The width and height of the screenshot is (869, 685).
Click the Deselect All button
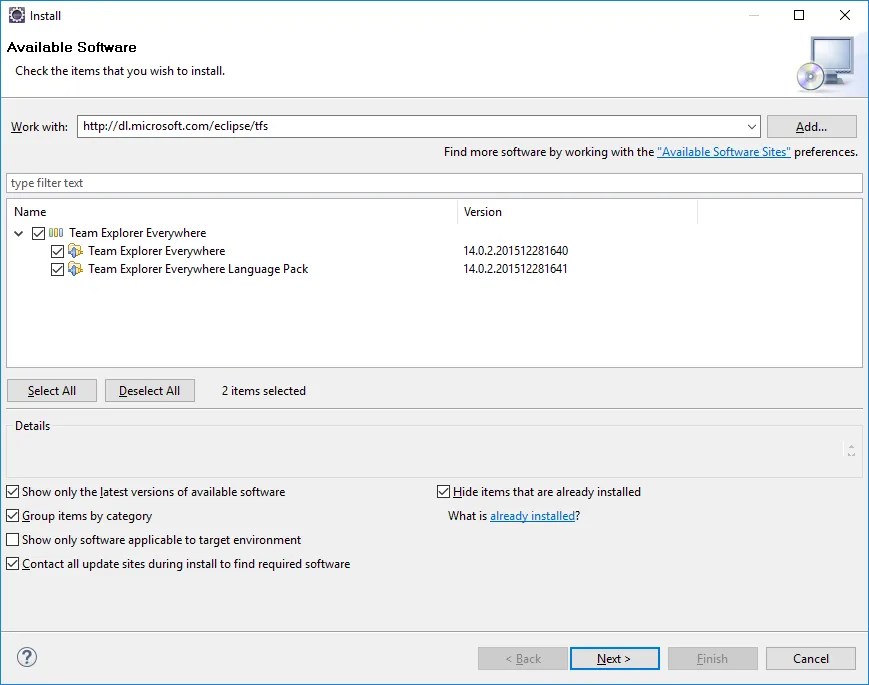point(150,391)
